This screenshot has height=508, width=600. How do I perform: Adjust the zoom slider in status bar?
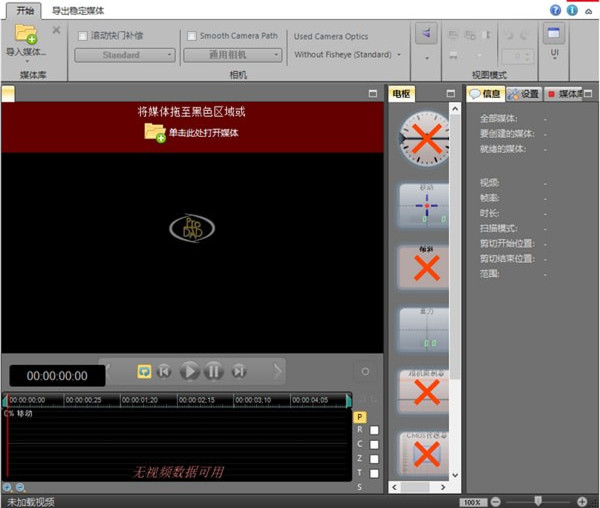point(538,500)
